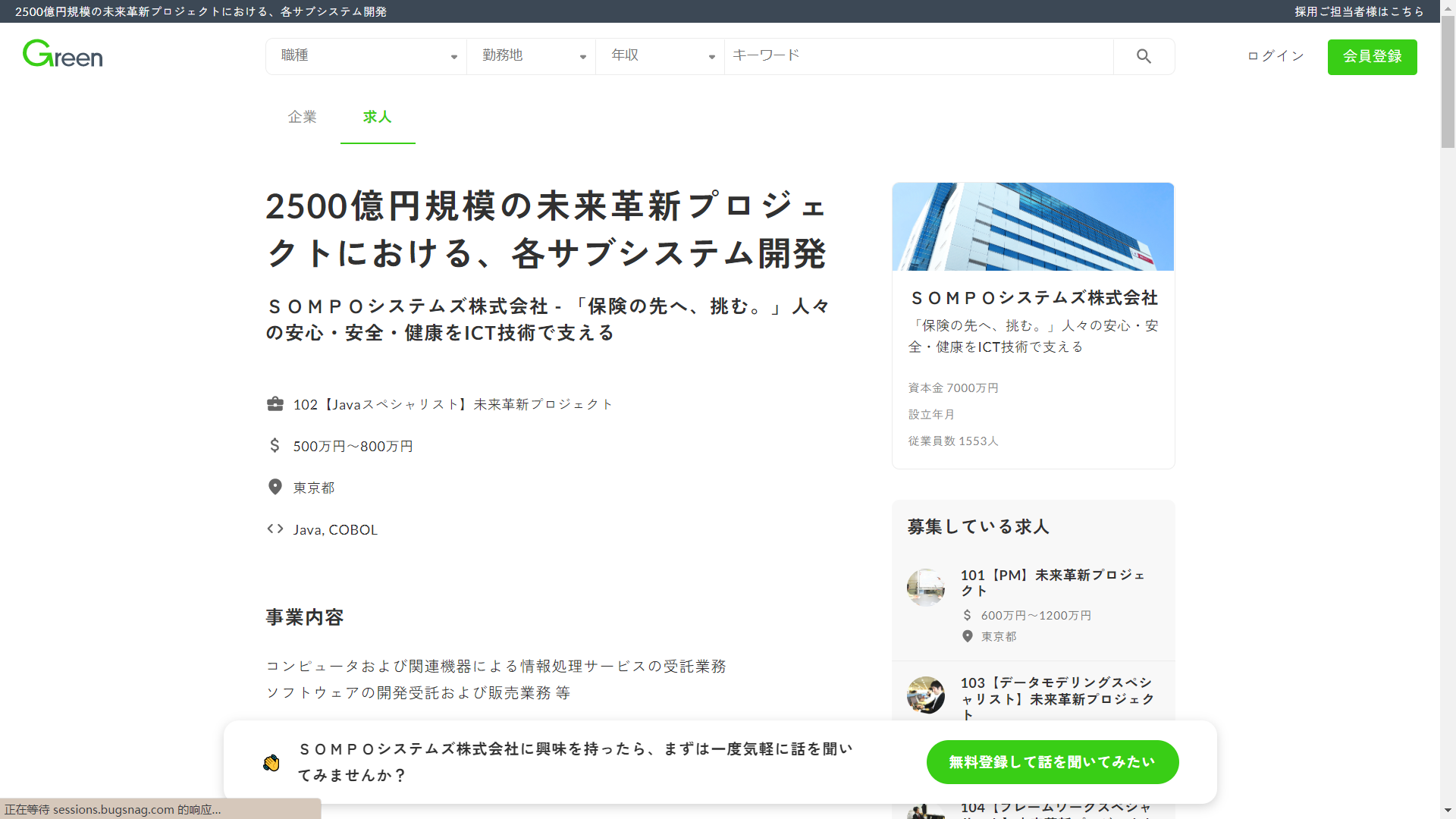Click the 設立年月 label
The width and height of the screenshot is (1456, 819).
(931, 414)
